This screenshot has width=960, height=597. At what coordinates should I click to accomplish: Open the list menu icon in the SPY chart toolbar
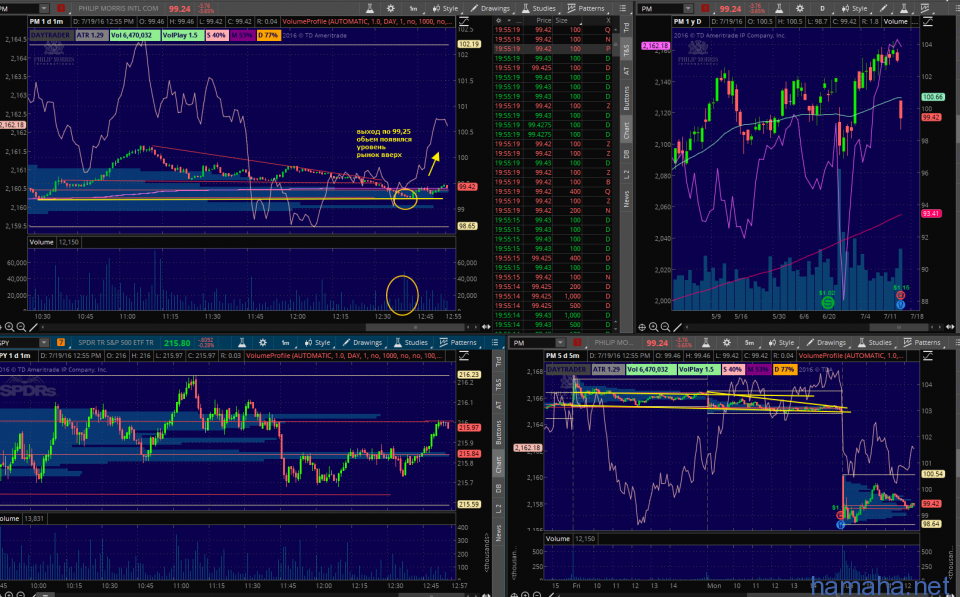pos(495,342)
